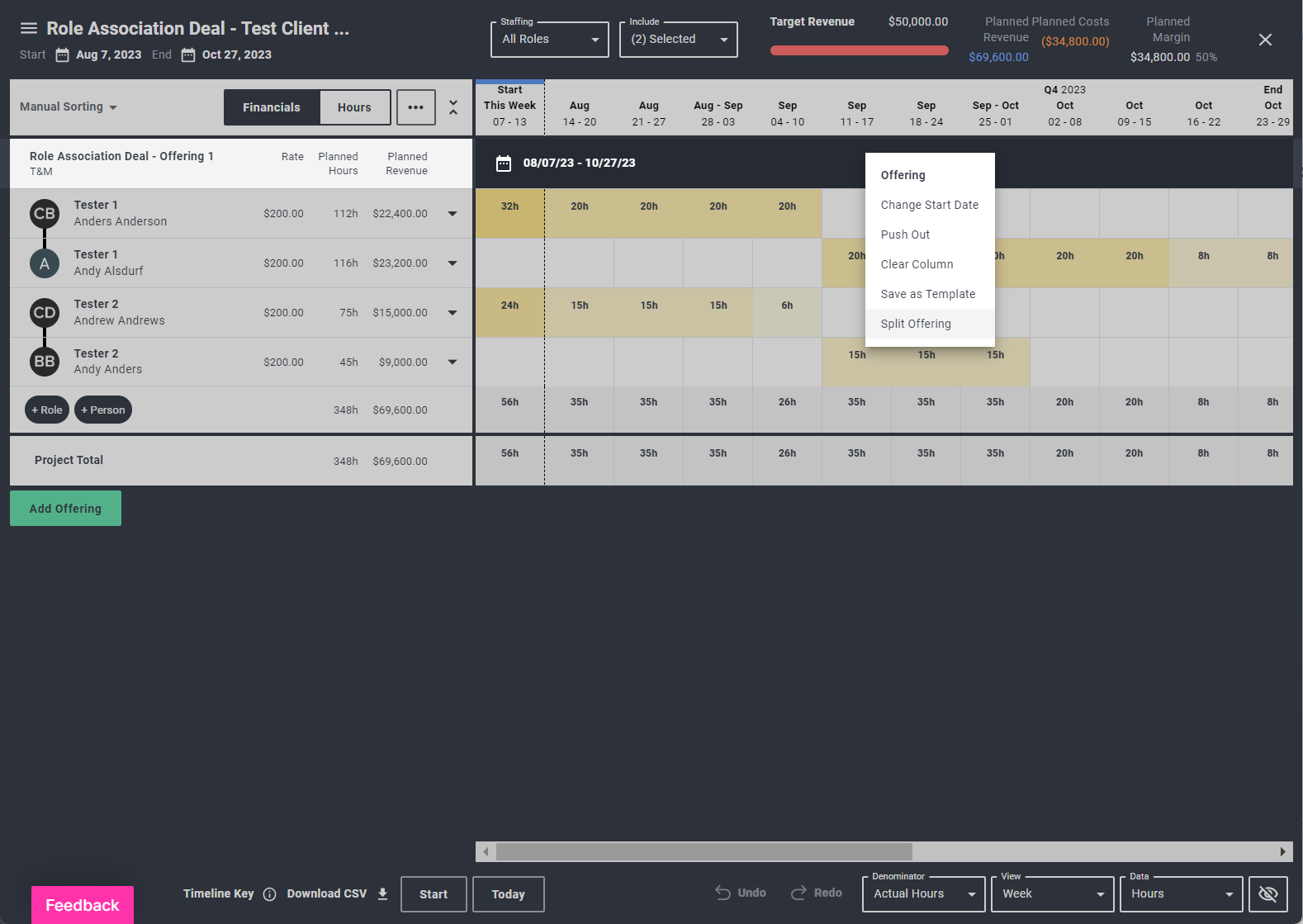This screenshot has width=1303, height=924.
Task: Click the + Person button
Action: click(x=103, y=410)
